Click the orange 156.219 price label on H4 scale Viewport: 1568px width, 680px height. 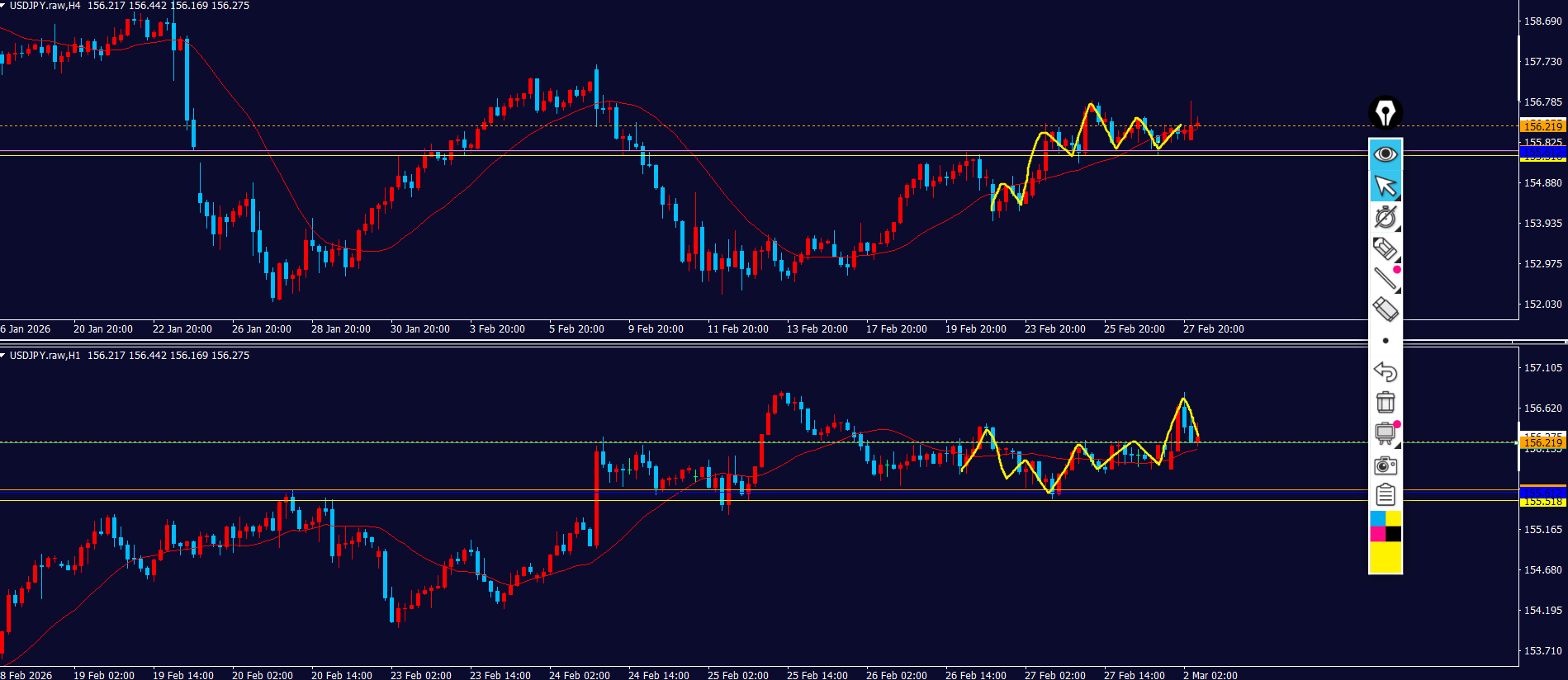pos(1542,126)
